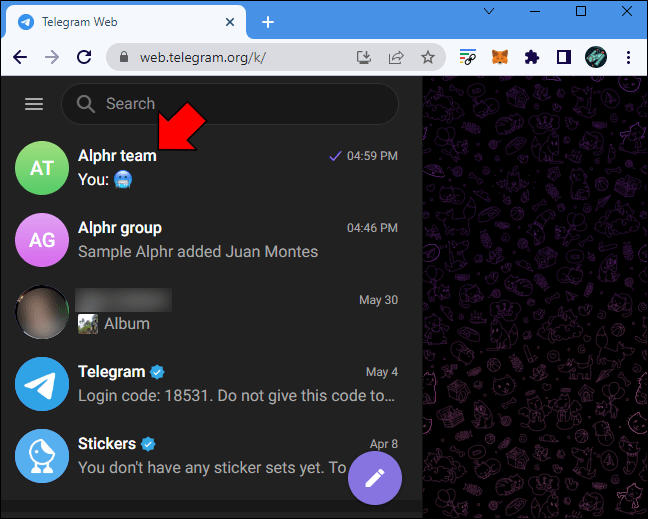Open the Chrome three-dot menu
The width and height of the screenshot is (648, 519).
coord(628,57)
